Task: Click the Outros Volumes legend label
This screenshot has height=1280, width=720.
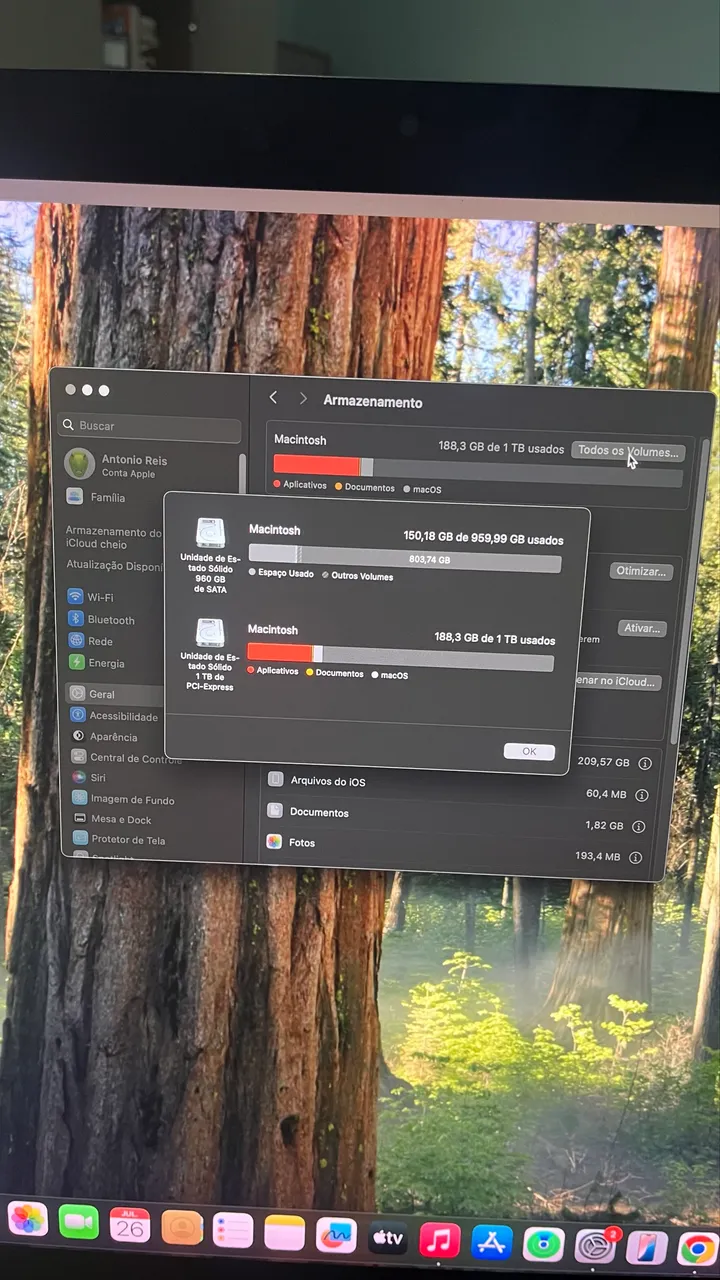Action: 362,576
